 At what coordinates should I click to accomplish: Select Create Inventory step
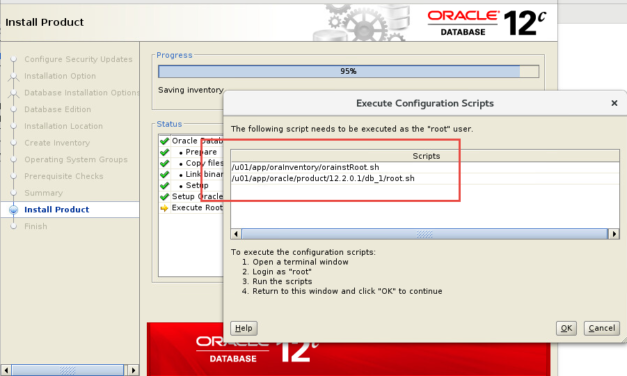pos(57,143)
